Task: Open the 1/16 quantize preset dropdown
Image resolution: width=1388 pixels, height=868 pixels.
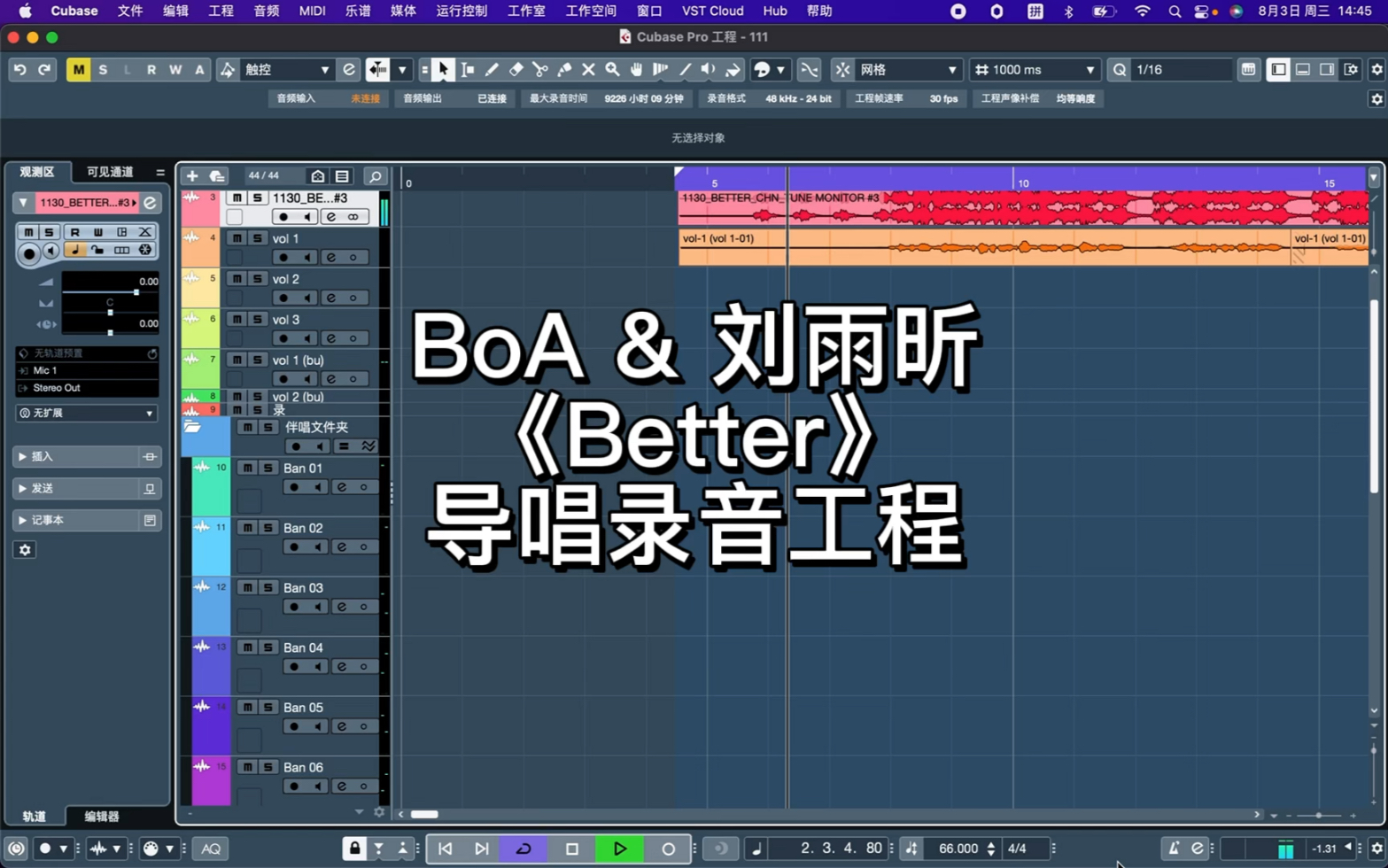Action: click(1182, 70)
